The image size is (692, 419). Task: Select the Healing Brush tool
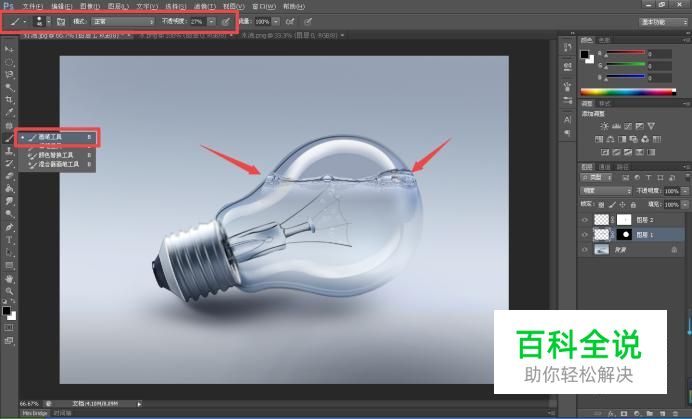9,125
